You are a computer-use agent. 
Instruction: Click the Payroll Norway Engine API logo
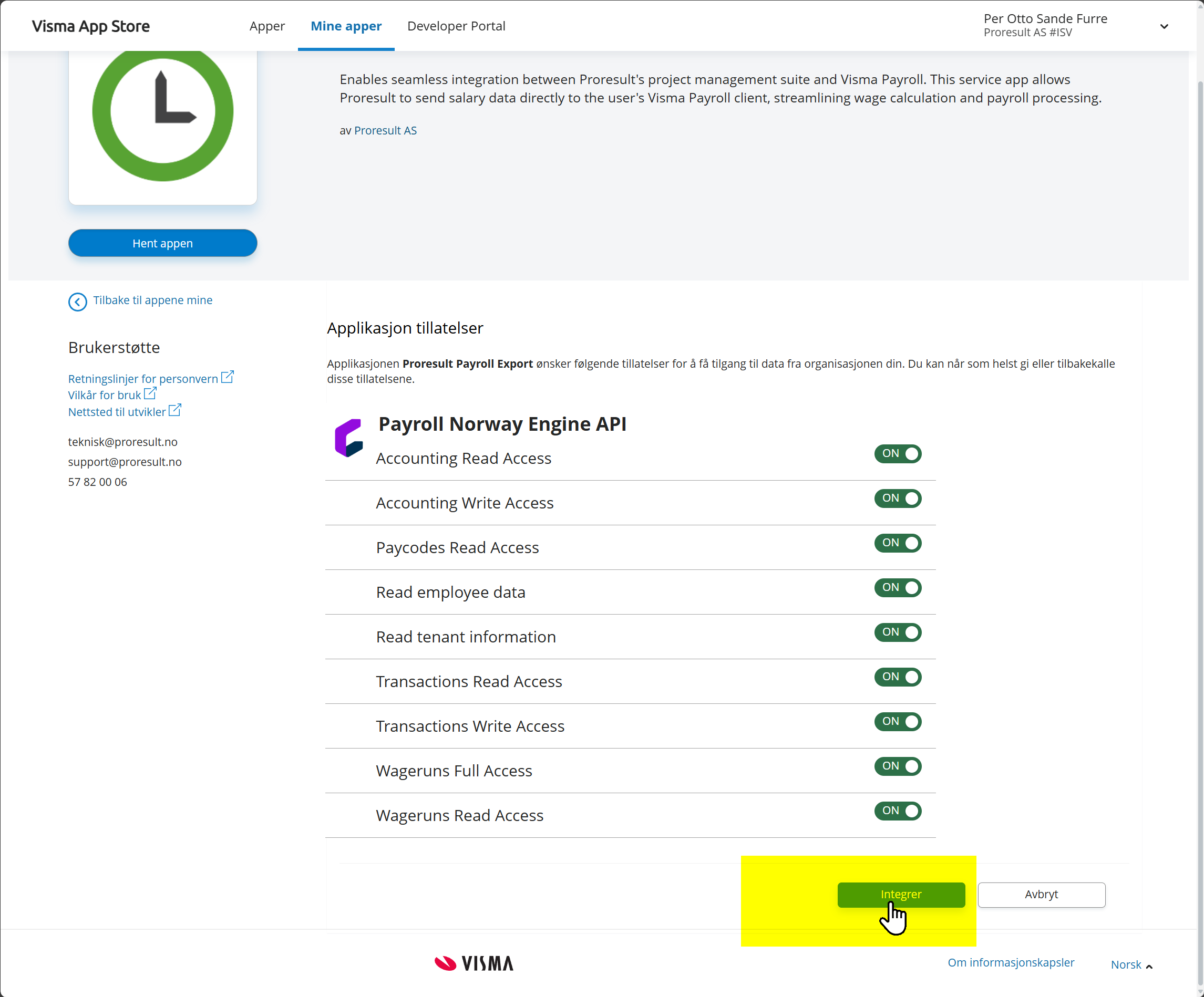(348, 438)
